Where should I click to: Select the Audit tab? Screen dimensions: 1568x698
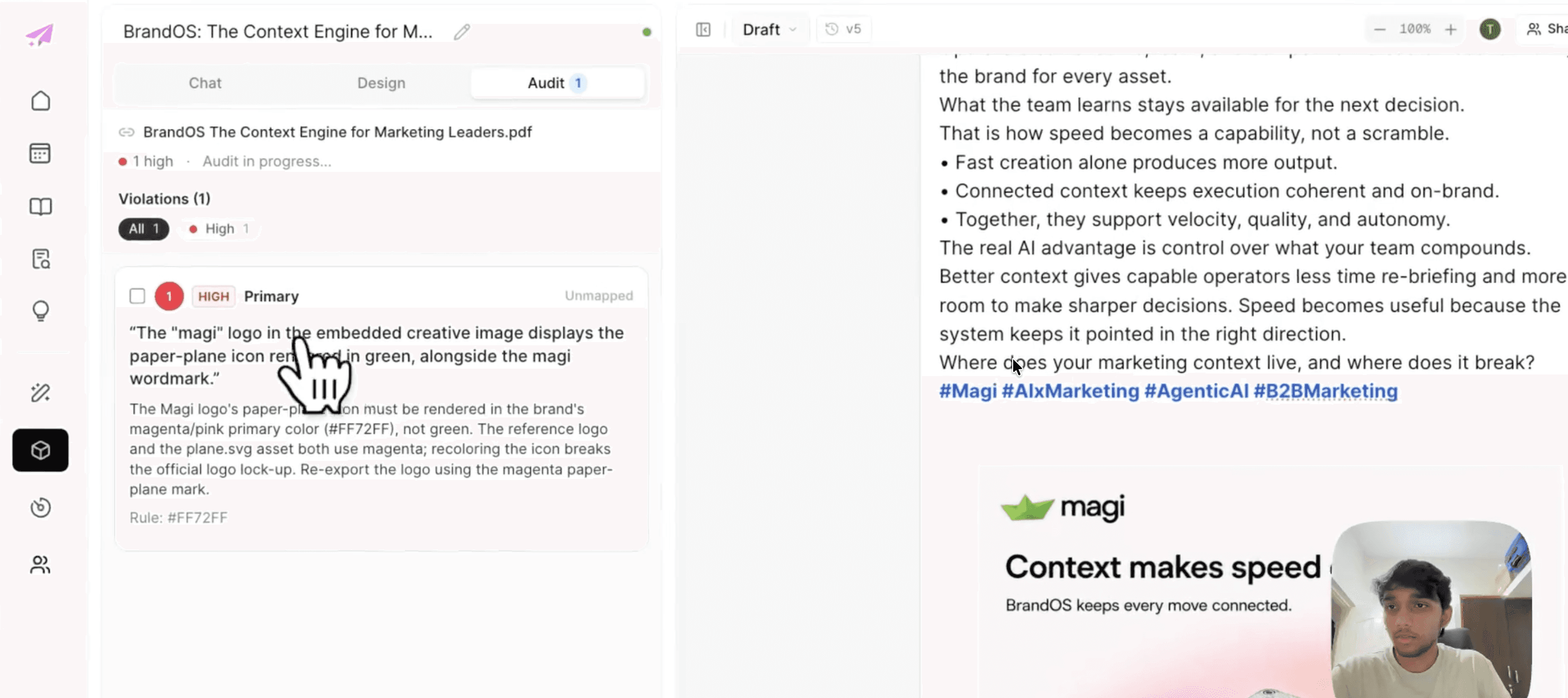point(557,83)
